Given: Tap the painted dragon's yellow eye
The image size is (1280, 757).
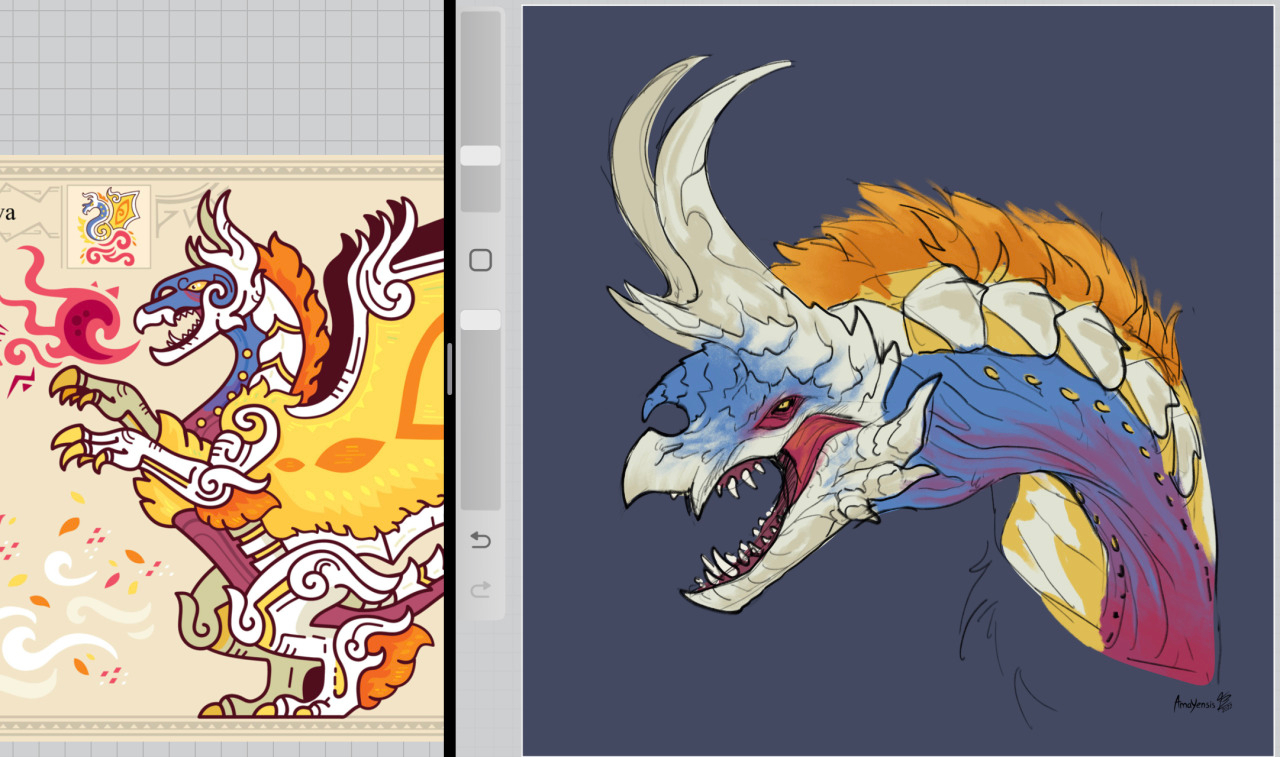Looking at the screenshot, I should [783, 405].
